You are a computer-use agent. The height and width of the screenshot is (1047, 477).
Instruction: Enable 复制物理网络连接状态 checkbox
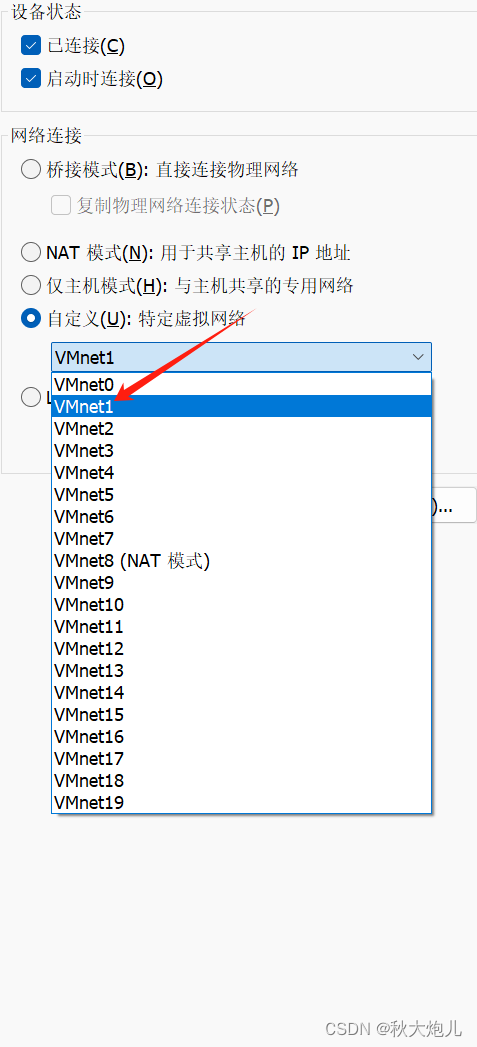(61, 206)
